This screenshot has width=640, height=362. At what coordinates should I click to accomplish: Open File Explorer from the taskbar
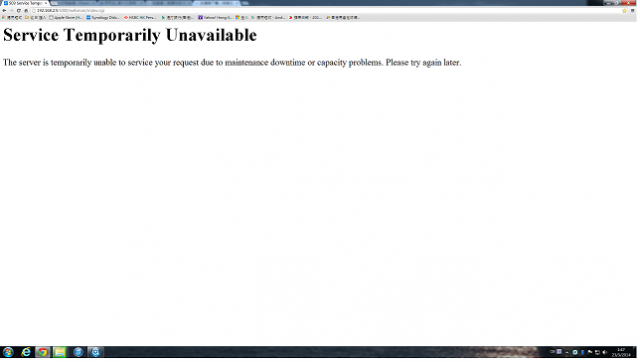(x=60, y=352)
